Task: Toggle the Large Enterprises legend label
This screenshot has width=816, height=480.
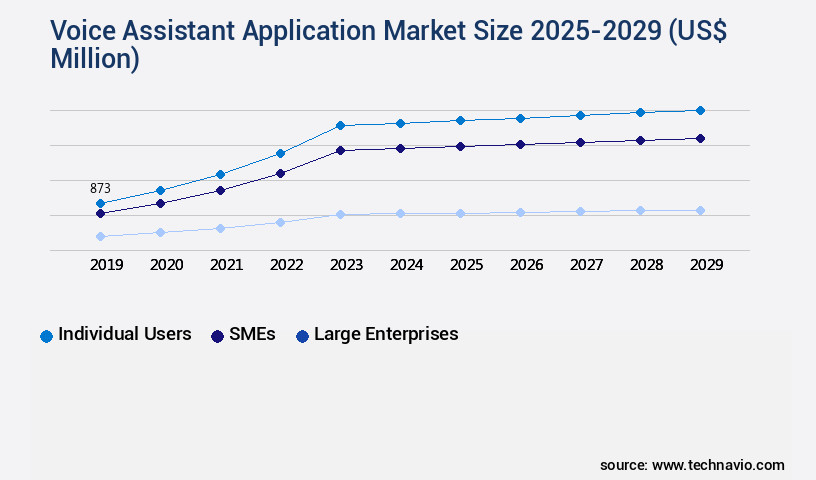Action: point(386,334)
